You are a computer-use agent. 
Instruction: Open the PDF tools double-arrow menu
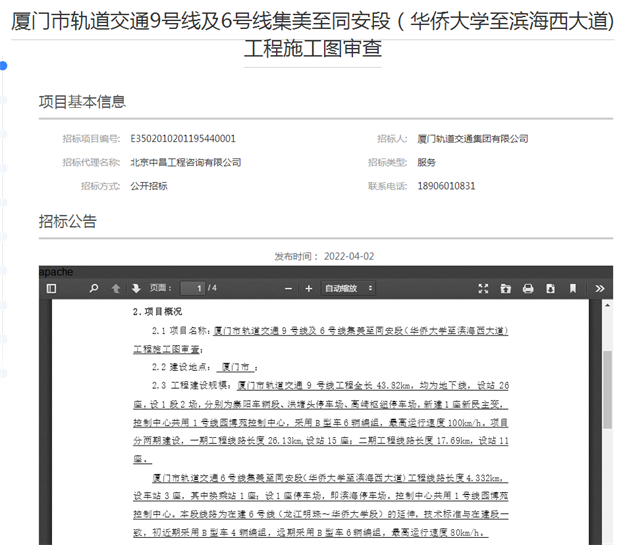pos(600,289)
